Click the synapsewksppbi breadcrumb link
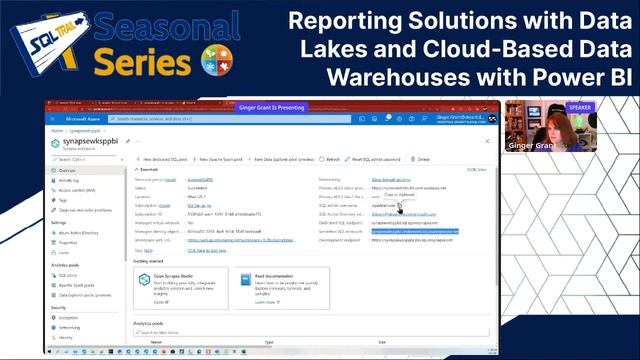 tap(85, 131)
